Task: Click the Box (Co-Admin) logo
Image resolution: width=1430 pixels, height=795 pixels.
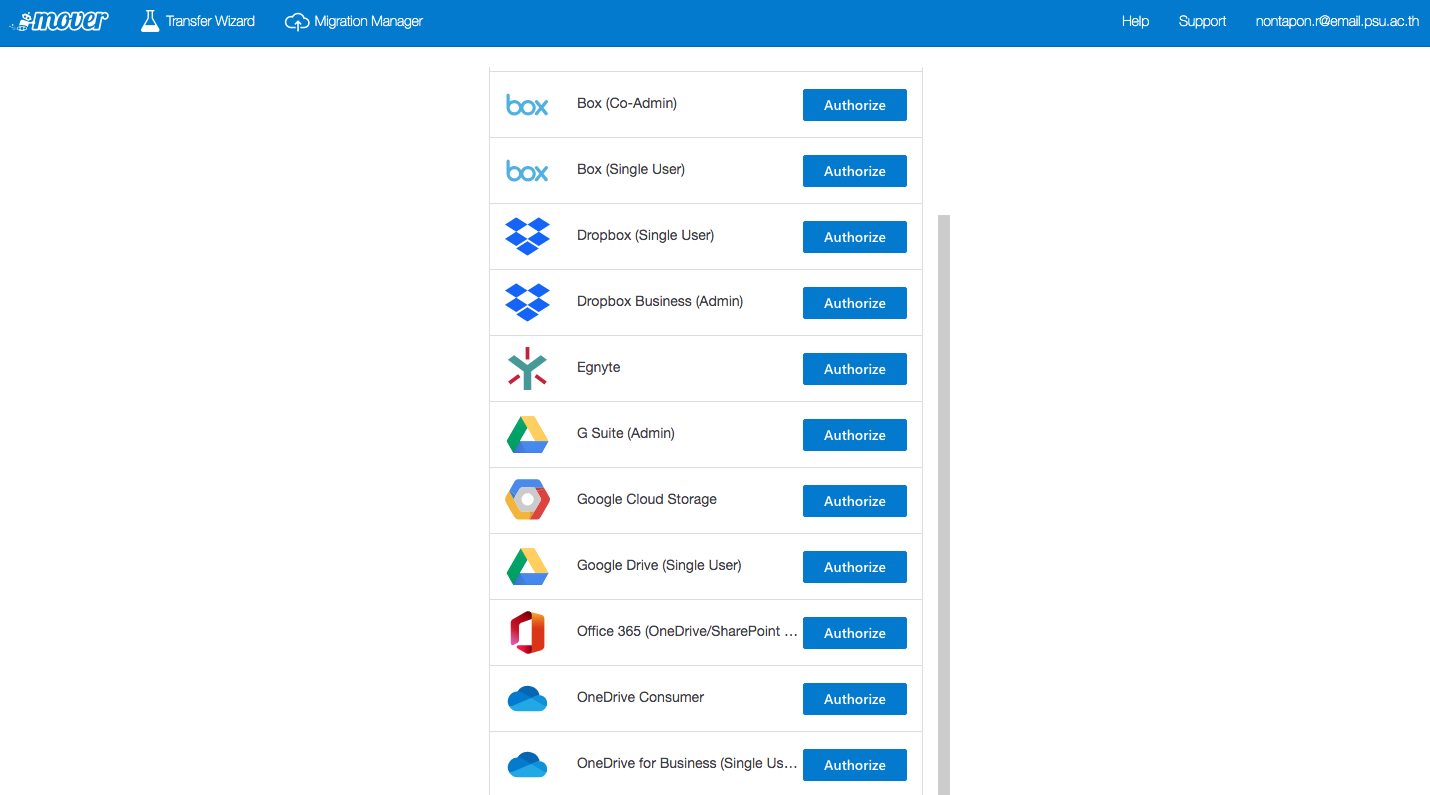Action: (527, 105)
